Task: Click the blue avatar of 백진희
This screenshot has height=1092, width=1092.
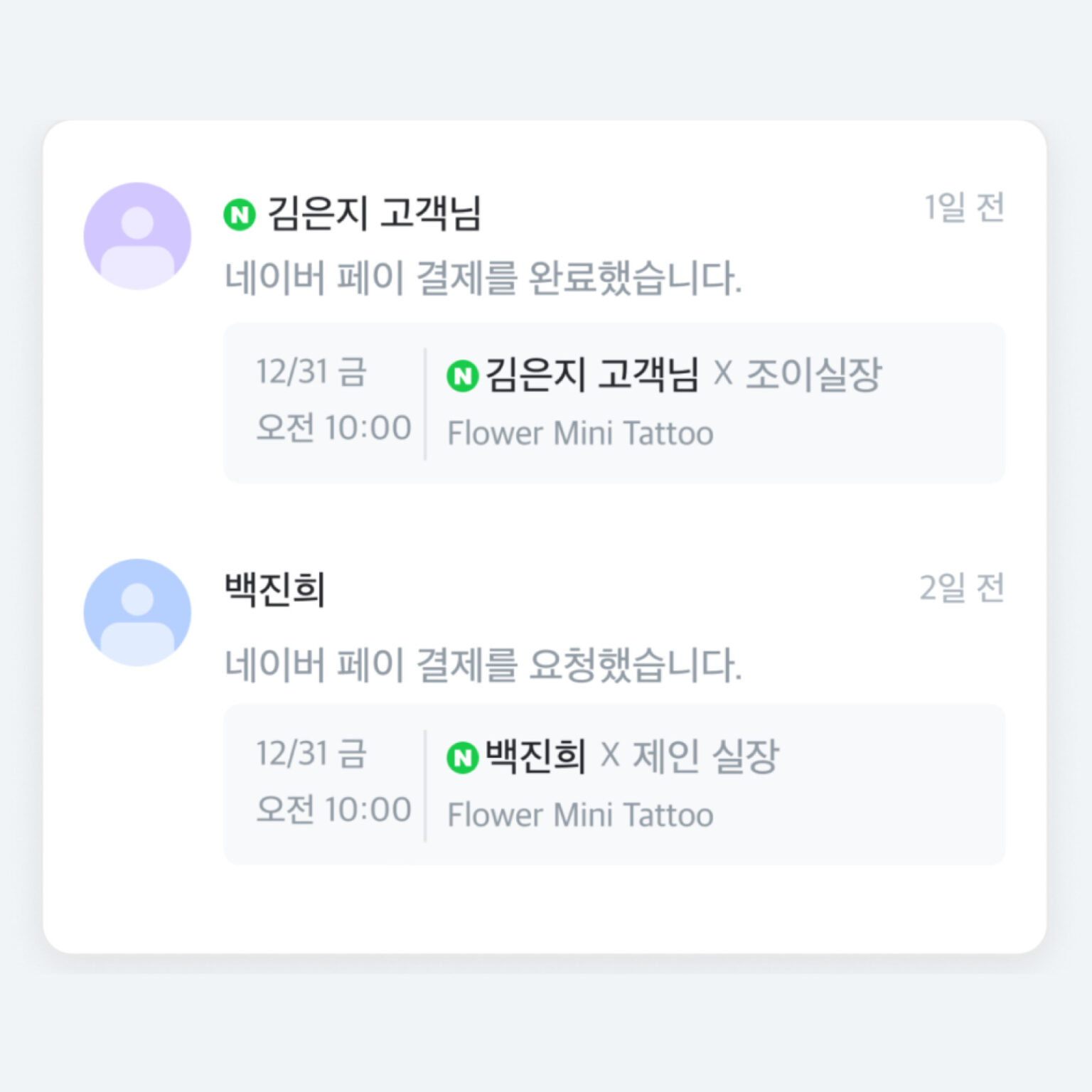Action: click(x=137, y=612)
